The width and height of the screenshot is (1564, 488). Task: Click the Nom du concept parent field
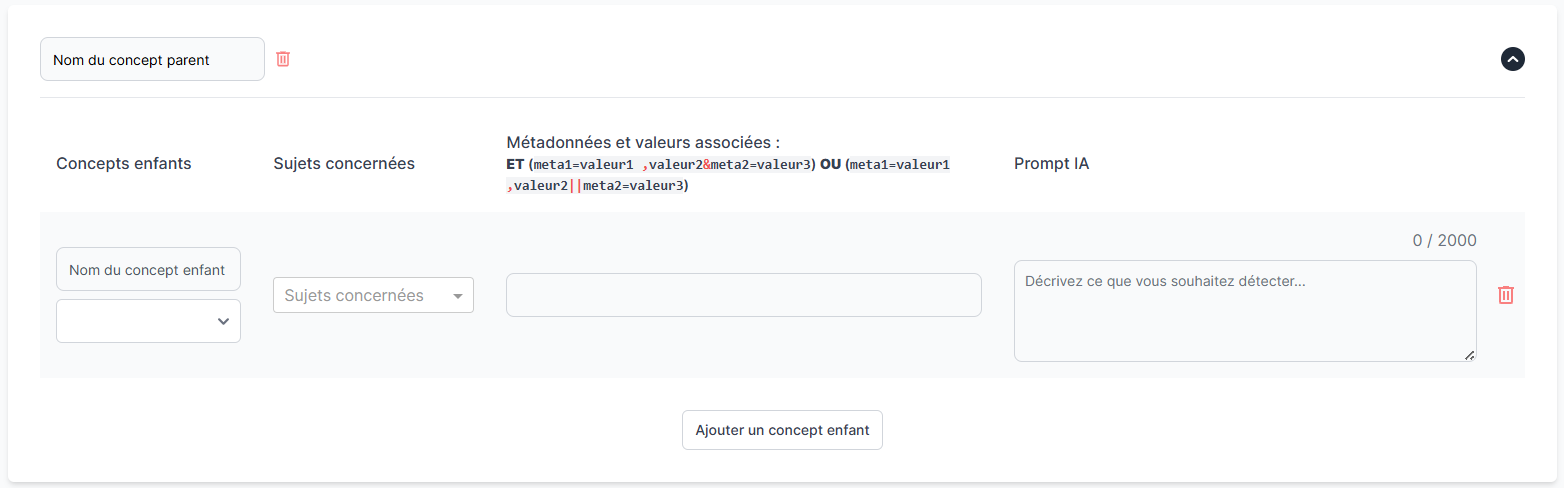pyautogui.click(x=152, y=60)
